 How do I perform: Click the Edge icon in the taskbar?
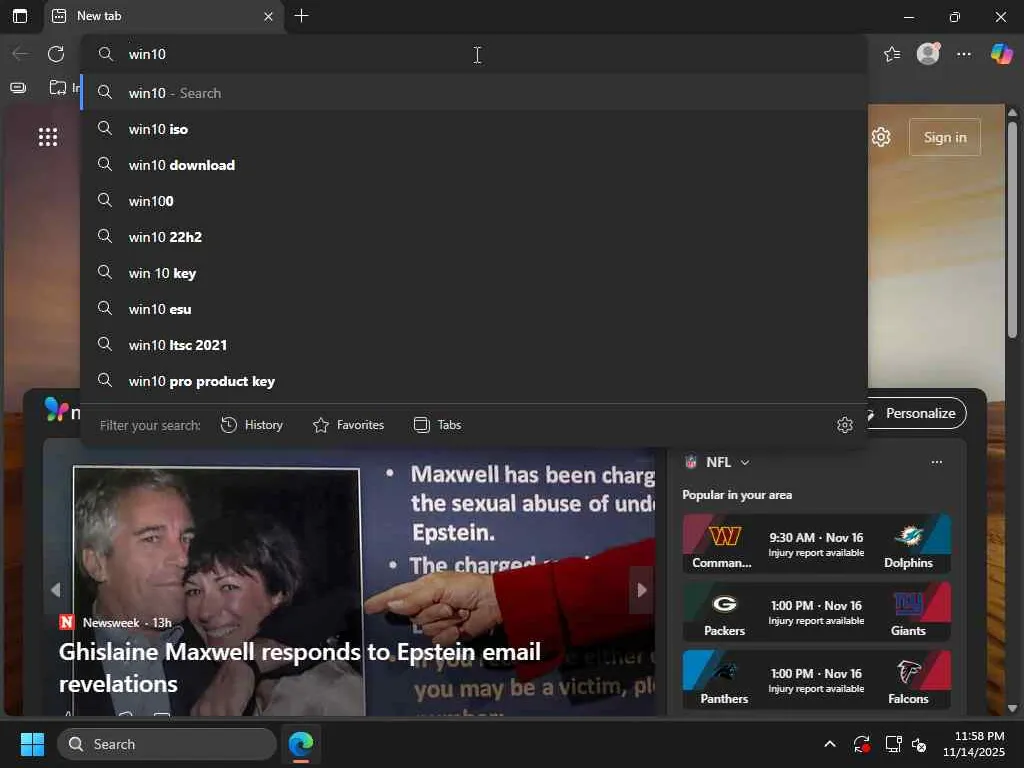[x=301, y=744]
